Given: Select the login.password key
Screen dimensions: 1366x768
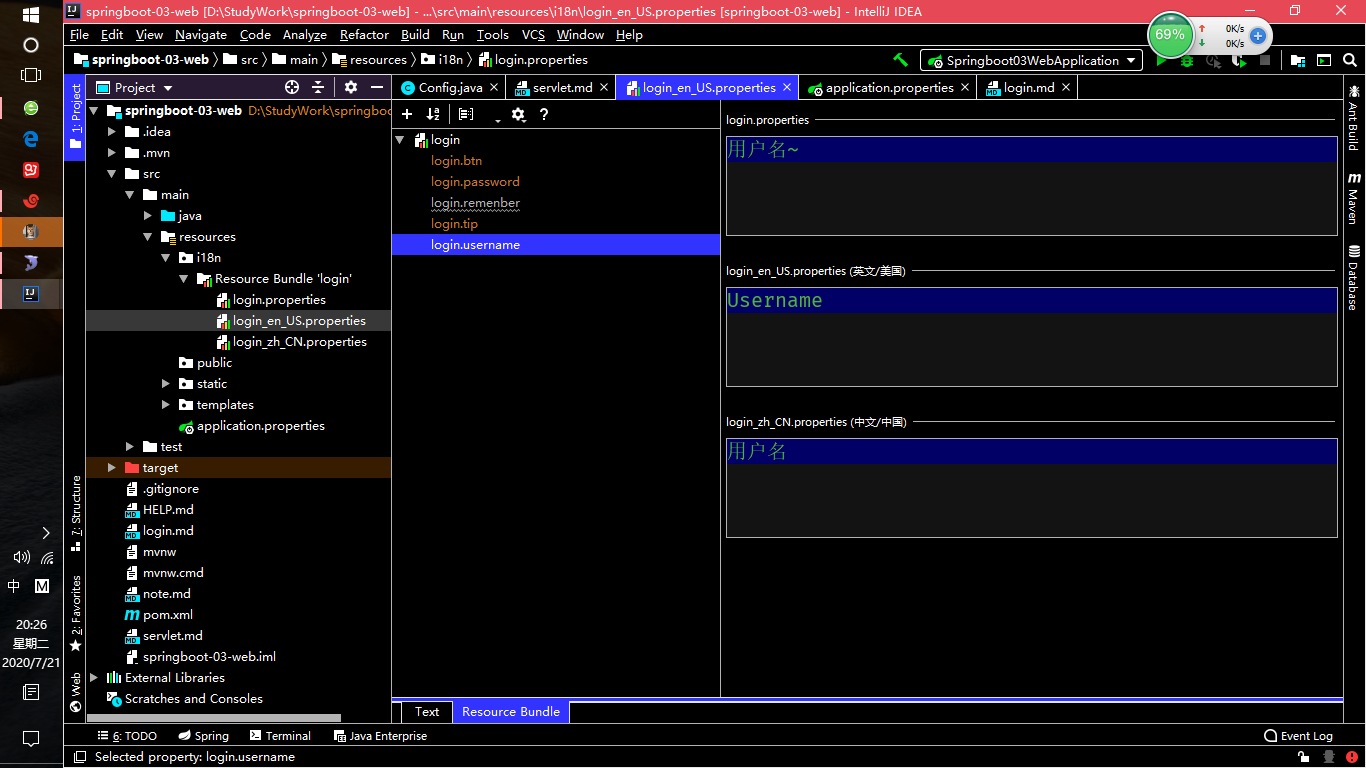Looking at the screenshot, I should 475,182.
